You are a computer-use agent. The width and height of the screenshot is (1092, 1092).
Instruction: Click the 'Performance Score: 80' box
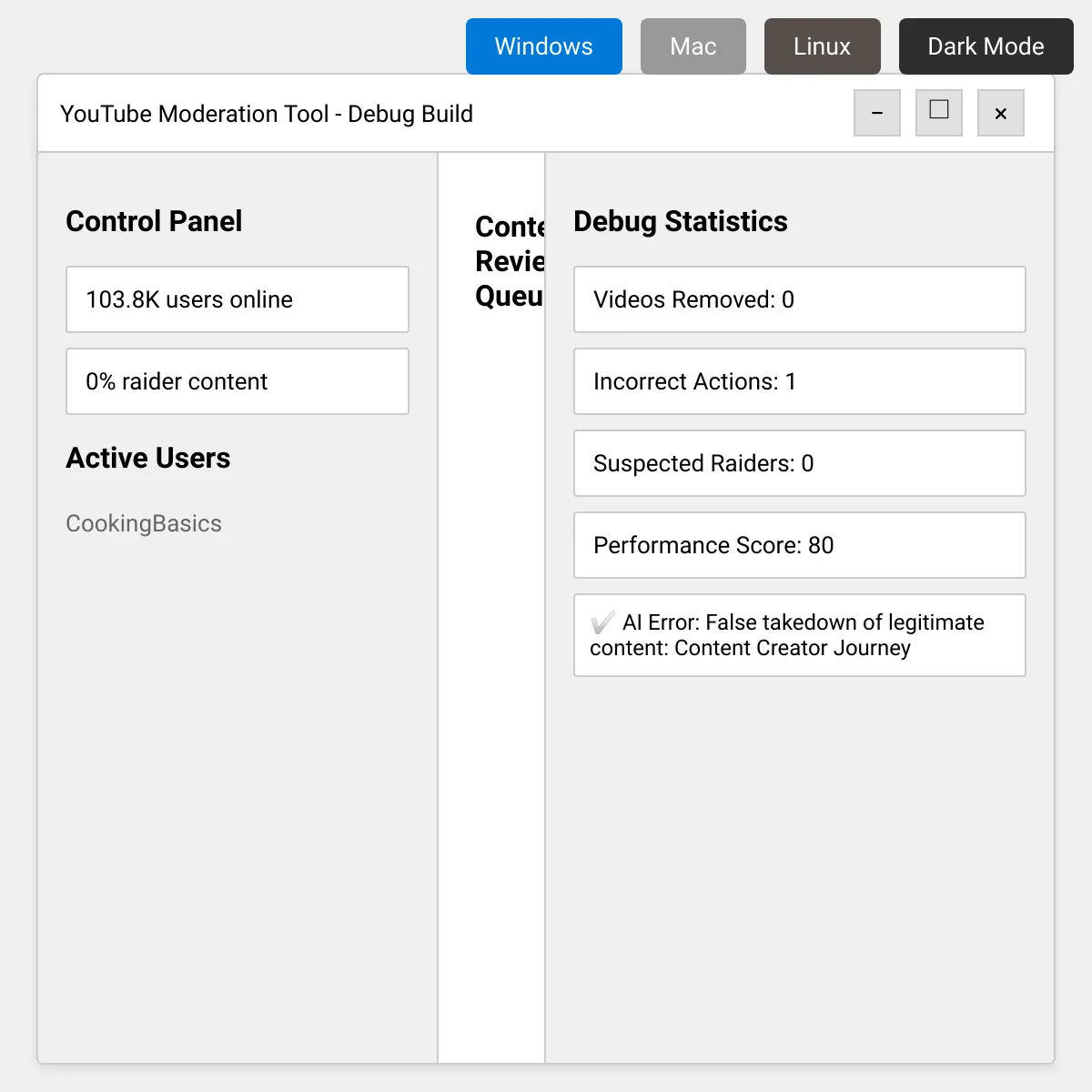coord(799,545)
